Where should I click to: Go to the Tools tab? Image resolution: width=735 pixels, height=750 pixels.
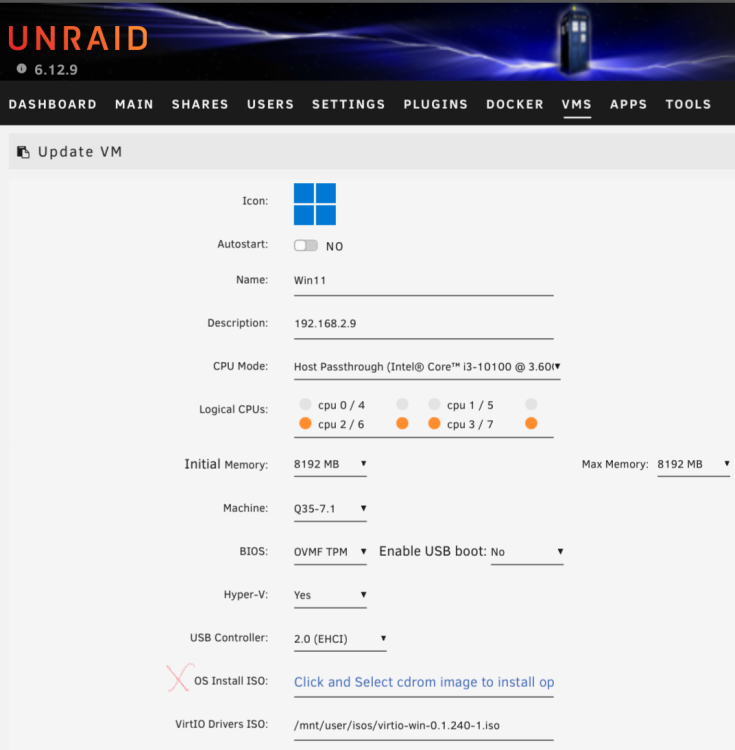tap(688, 104)
